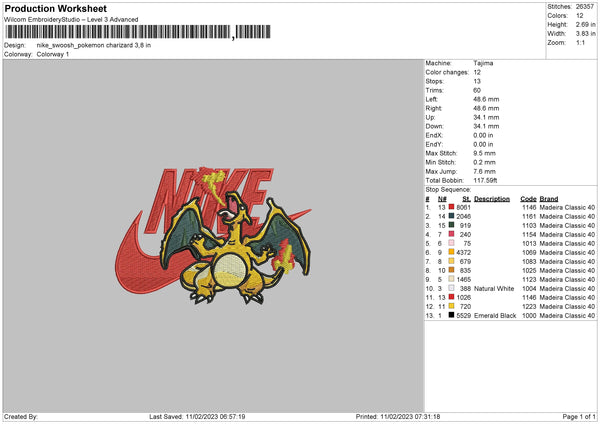
Task: Click 'Madeira Classic 40' in stop row 1
Action: coord(567,207)
